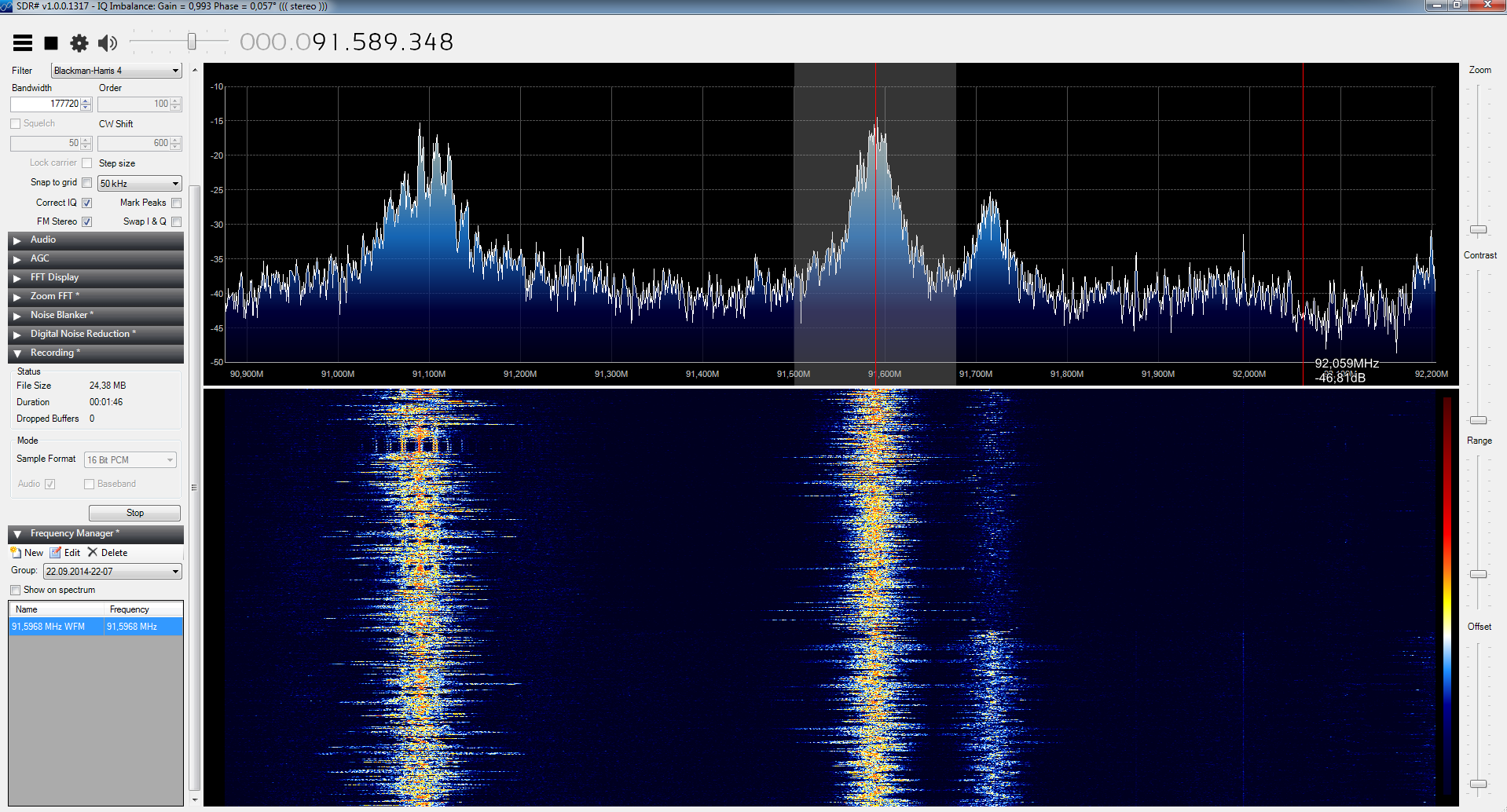
Task: Toggle the Correct IQ checkbox
Action: coord(87,203)
